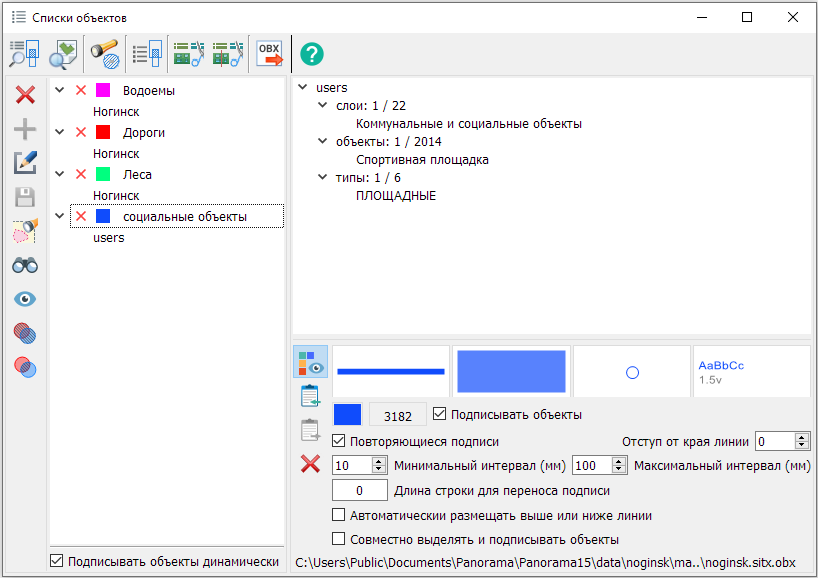This screenshot has width=818, height=578.
Task: Click the OBX export icon in toolbar
Action: click(x=270, y=53)
